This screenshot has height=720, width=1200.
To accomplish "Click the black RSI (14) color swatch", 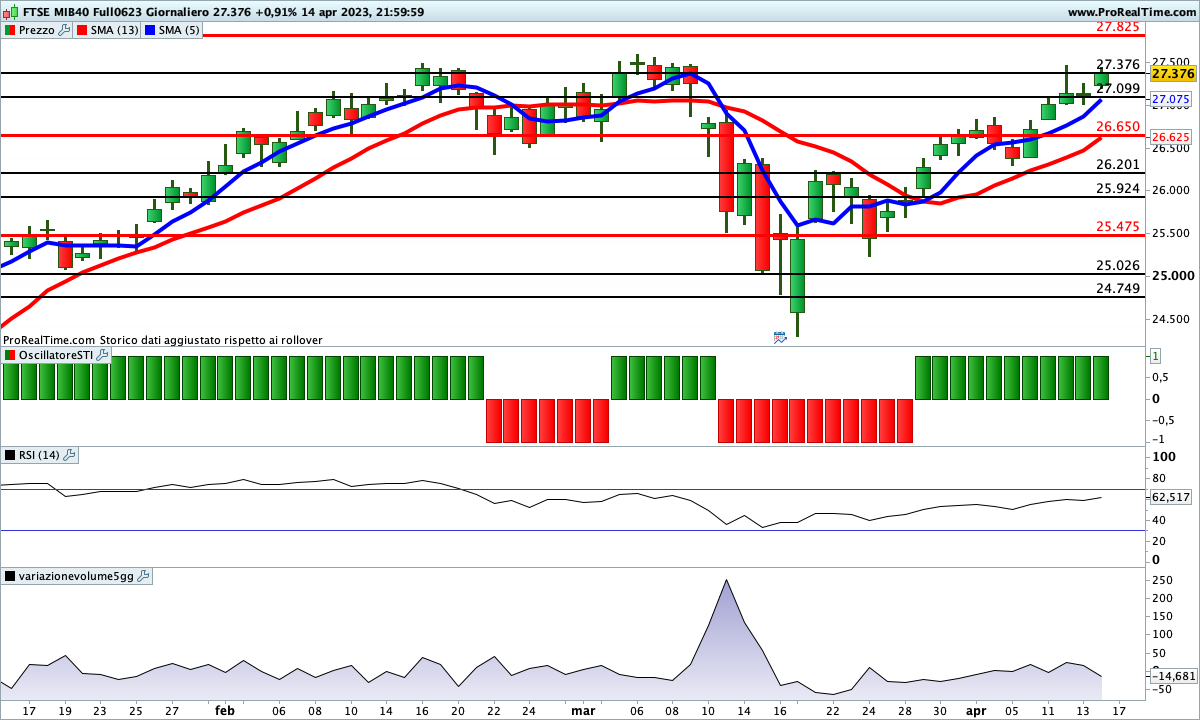I will (10, 455).
